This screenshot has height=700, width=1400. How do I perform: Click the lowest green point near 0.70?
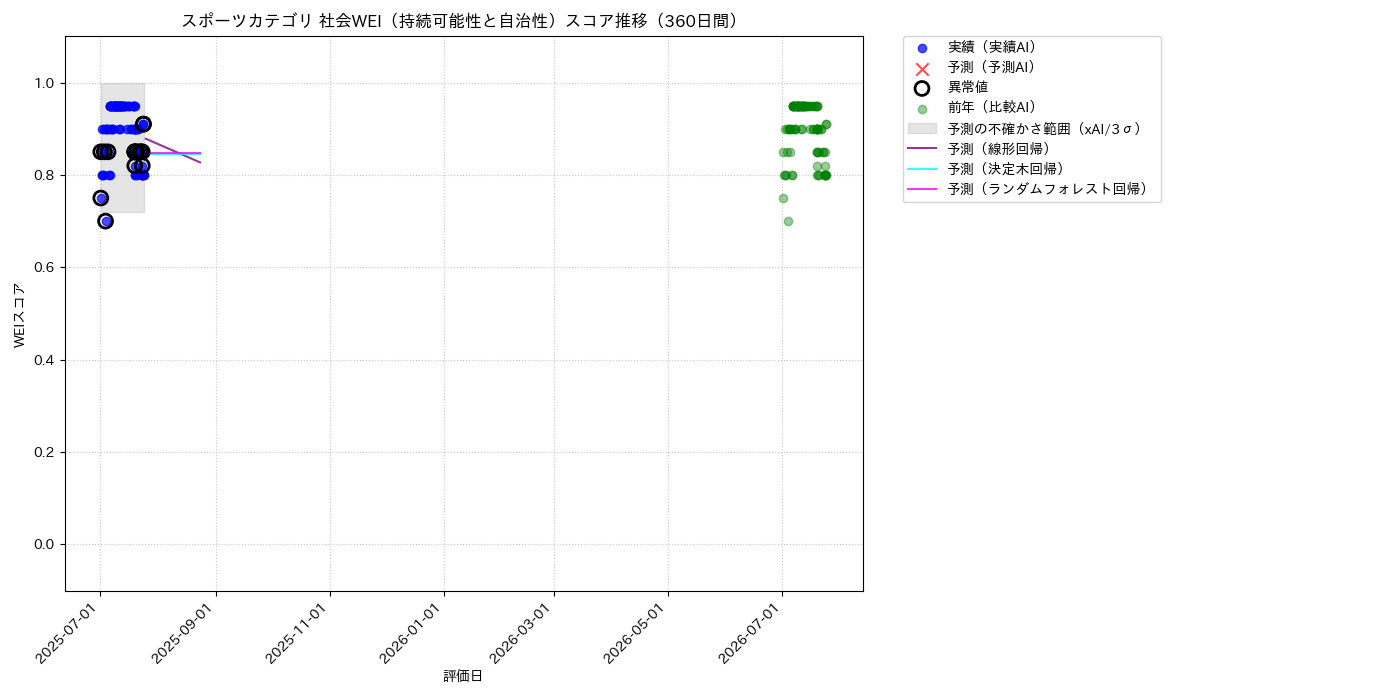tap(788, 221)
